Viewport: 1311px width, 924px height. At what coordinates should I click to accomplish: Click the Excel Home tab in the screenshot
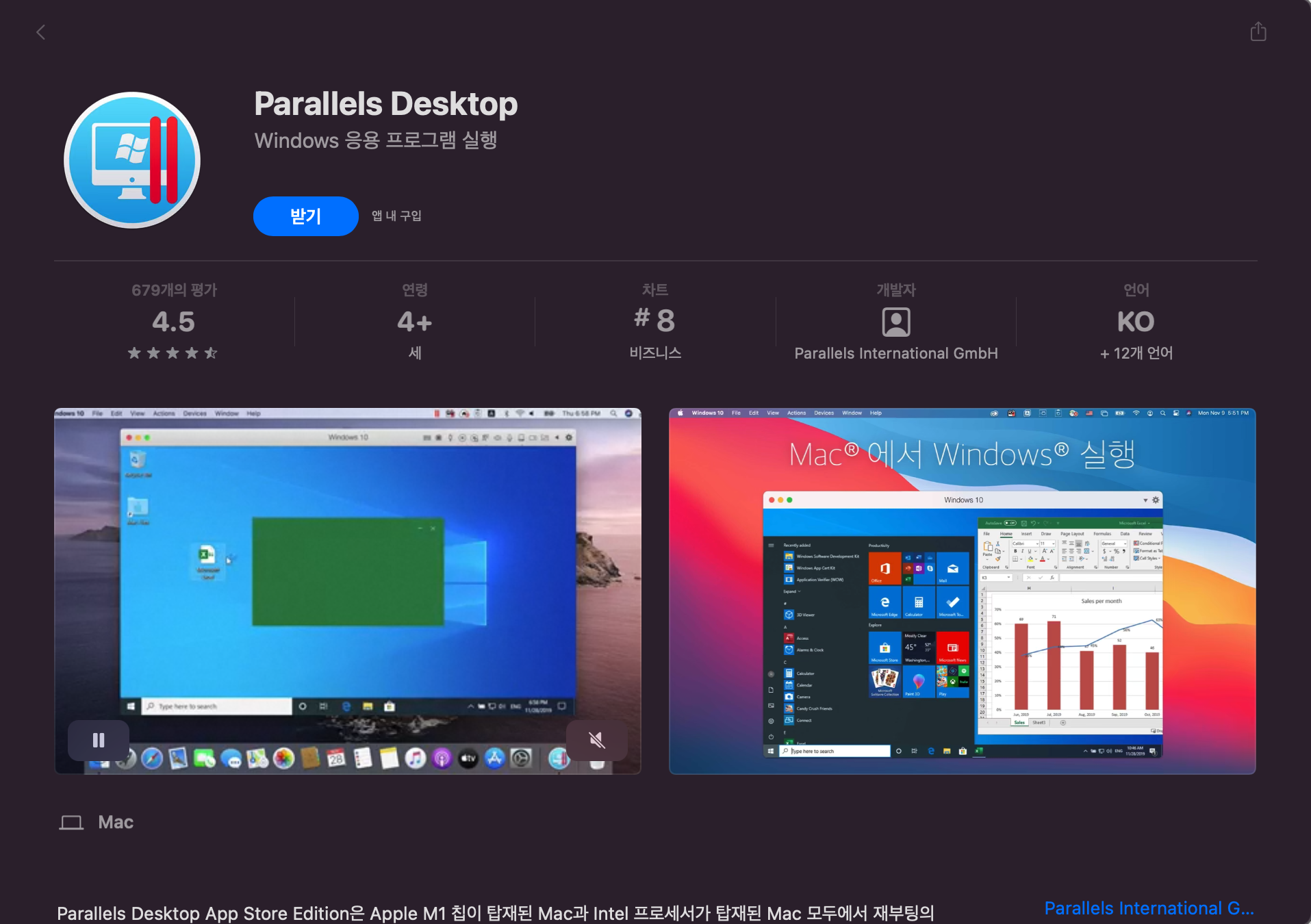1006,534
